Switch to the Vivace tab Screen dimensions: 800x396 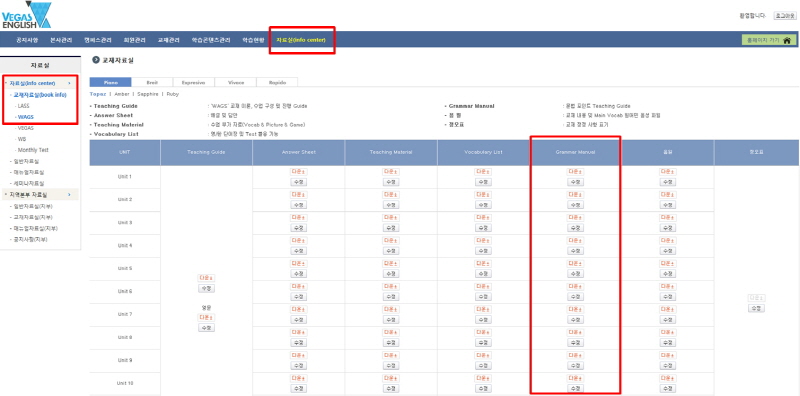(235, 82)
